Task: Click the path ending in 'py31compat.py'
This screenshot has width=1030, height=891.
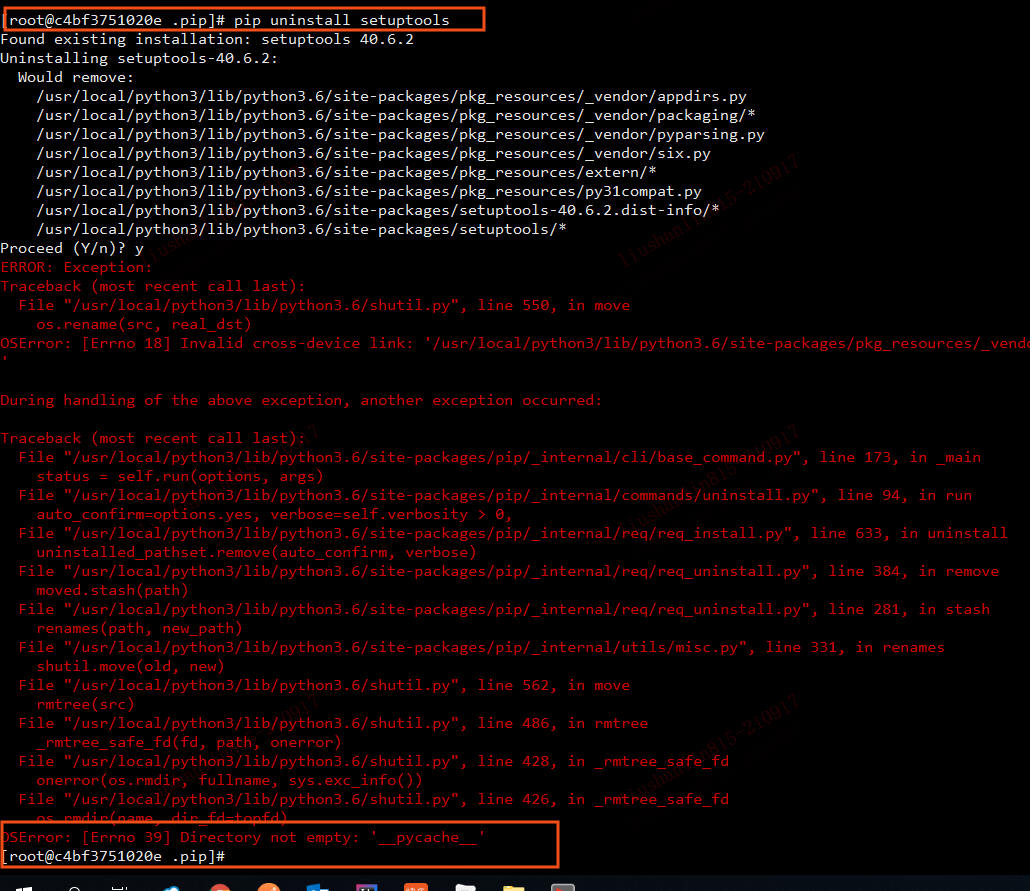Action: 369,192
